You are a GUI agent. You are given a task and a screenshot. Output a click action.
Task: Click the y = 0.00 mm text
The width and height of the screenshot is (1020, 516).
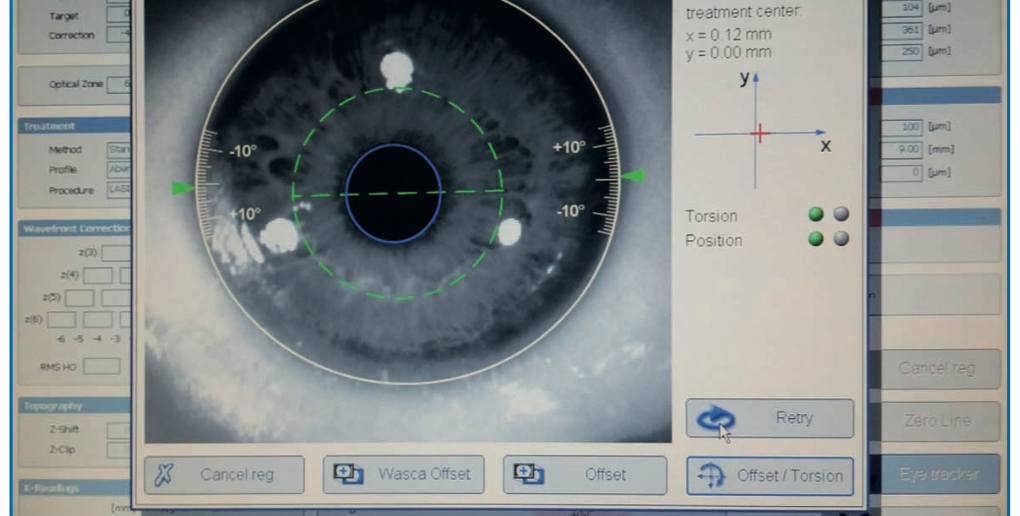pyautogui.click(x=729, y=52)
